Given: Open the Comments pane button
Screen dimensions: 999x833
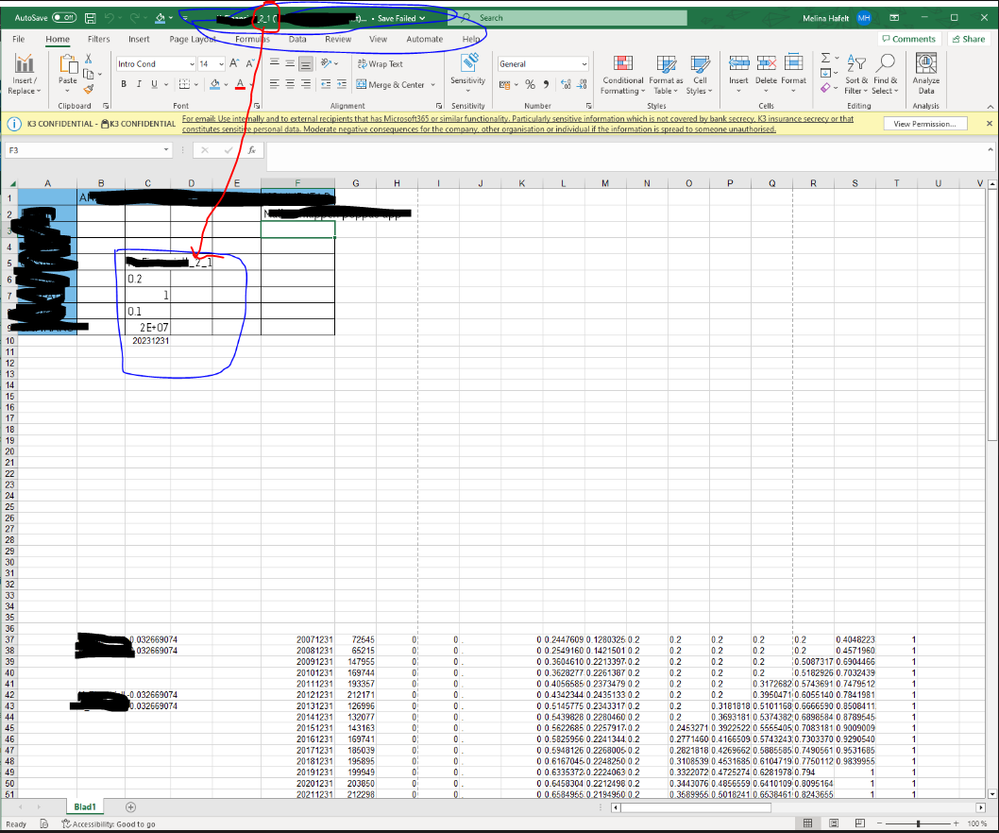Looking at the screenshot, I should (909, 39).
